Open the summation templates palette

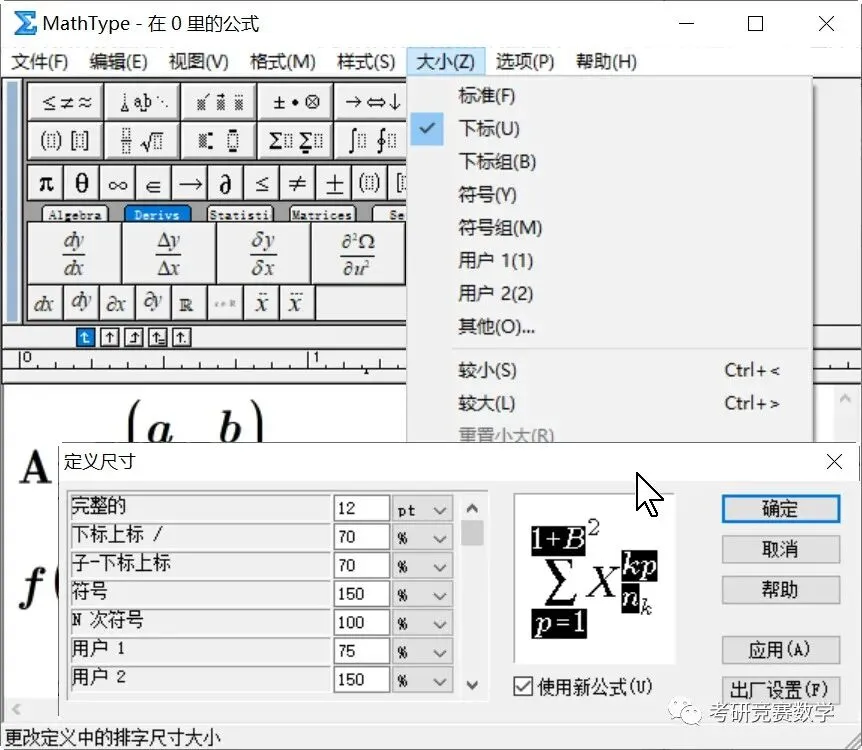coord(295,141)
